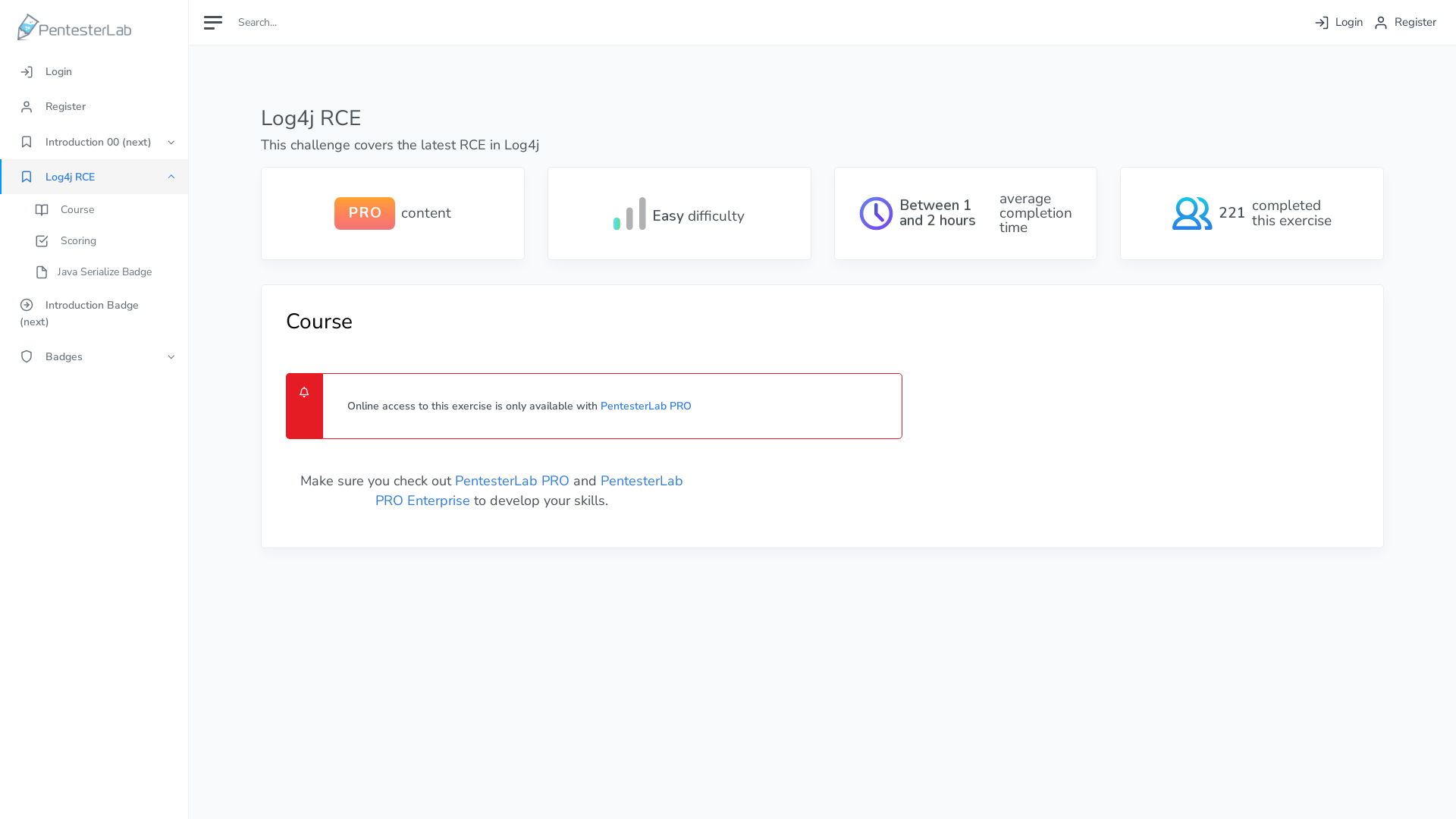Click the Introduction 00 bookmark icon

point(27,143)
